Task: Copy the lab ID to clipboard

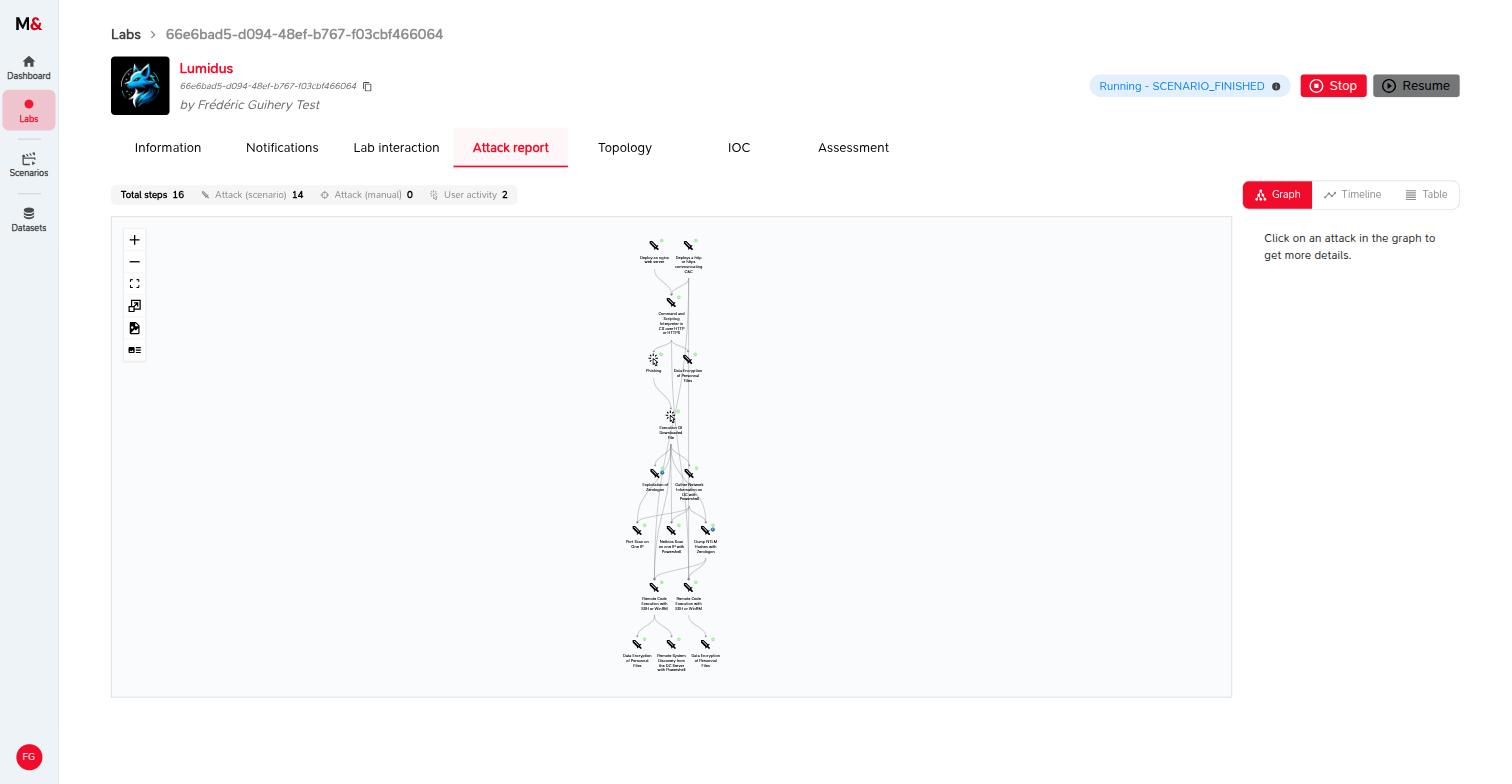Action: 367,87
